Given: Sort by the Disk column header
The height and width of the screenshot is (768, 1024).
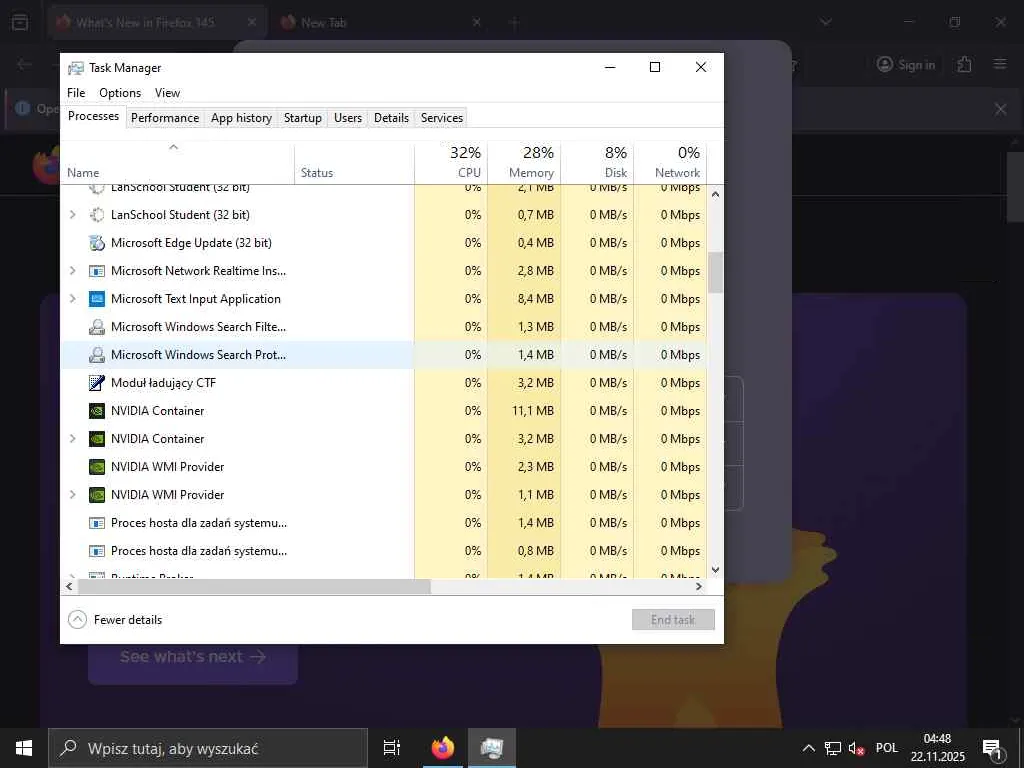Looking at the screenshot, I should (x=598, y=163).
